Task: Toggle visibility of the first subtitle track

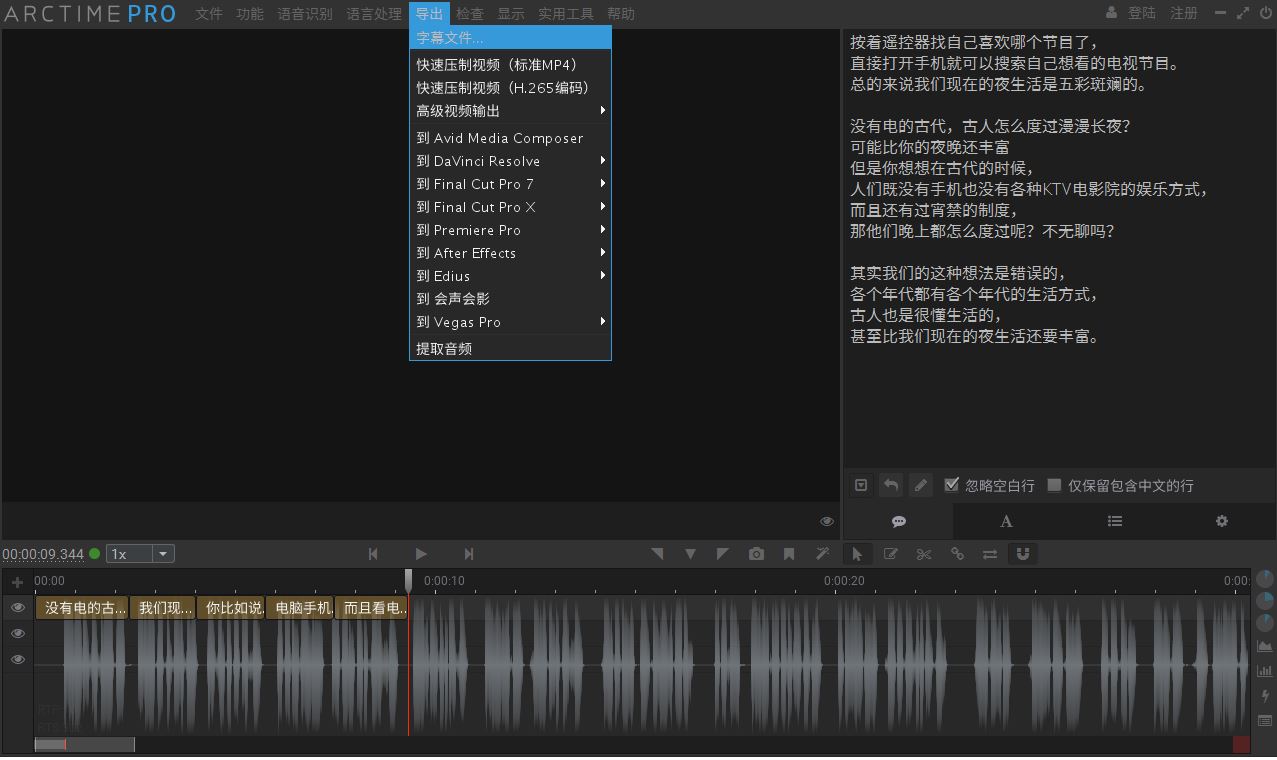Action: (x=18, y=607)
